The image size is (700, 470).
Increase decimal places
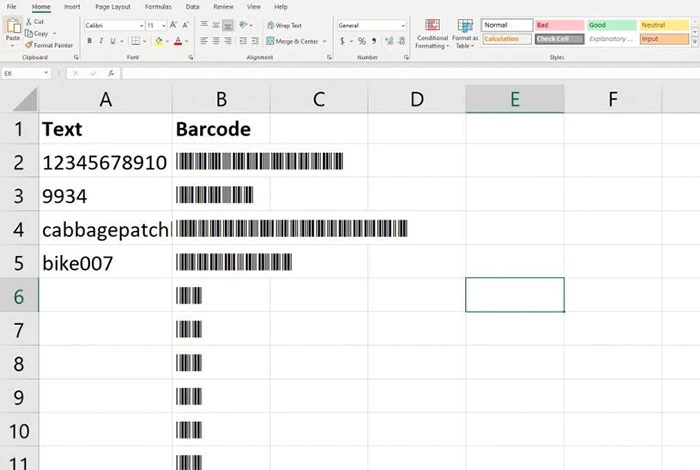point(389,41)
